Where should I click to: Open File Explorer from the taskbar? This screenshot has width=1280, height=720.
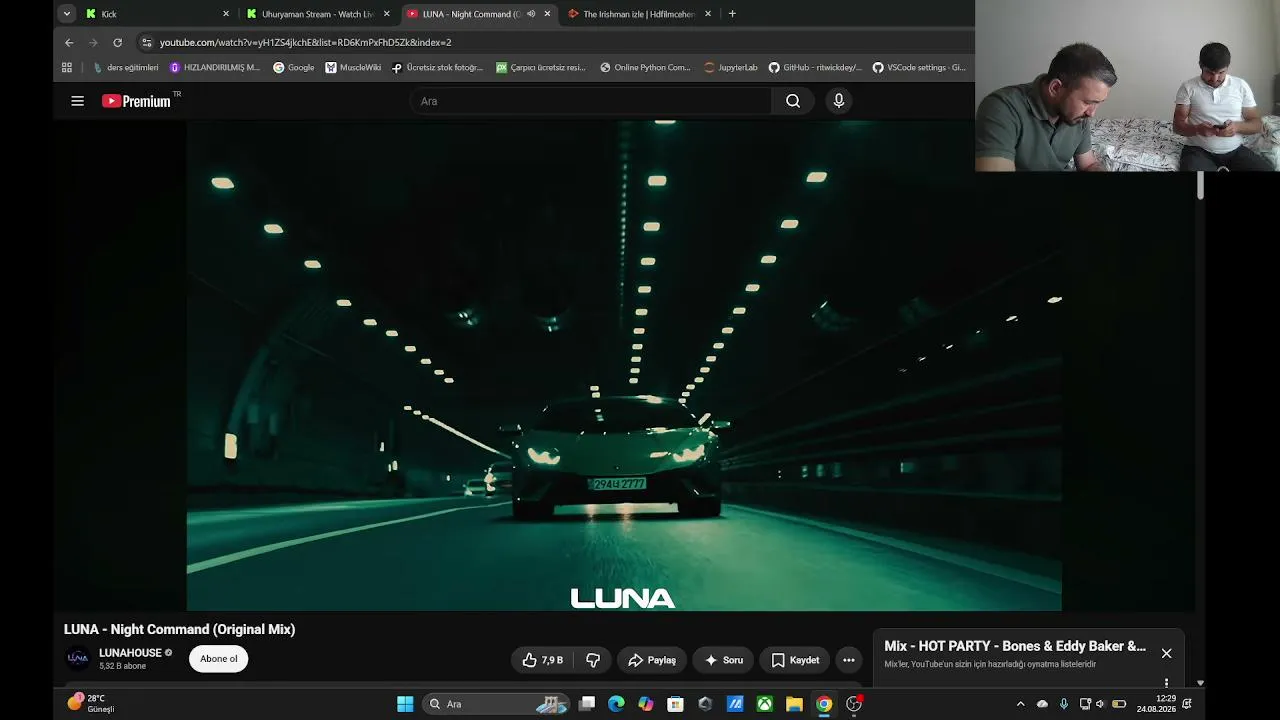click(794, 704)
